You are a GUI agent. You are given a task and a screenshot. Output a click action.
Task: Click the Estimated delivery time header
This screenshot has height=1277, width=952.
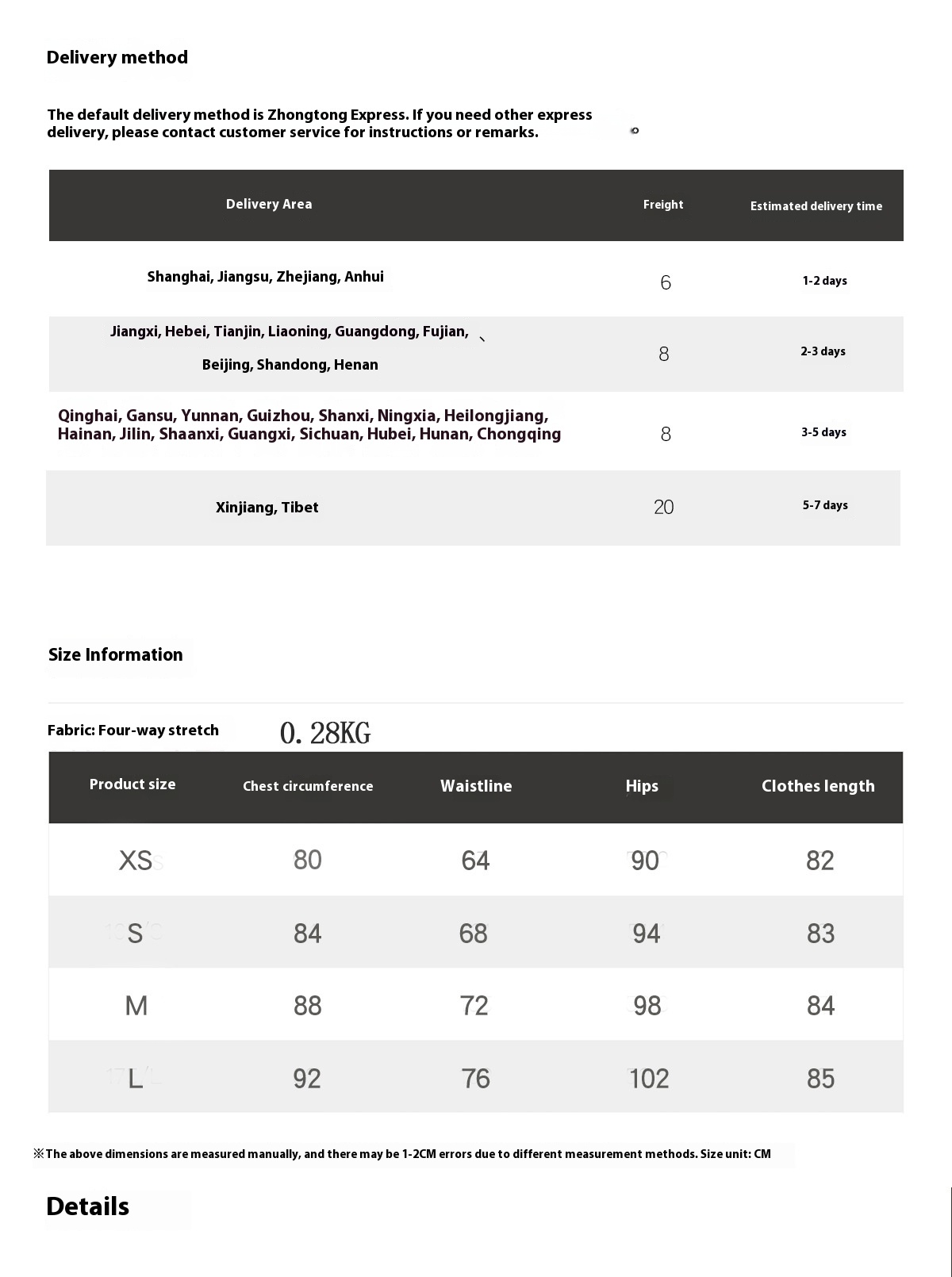pyautogui.click(x=816, y=206)
